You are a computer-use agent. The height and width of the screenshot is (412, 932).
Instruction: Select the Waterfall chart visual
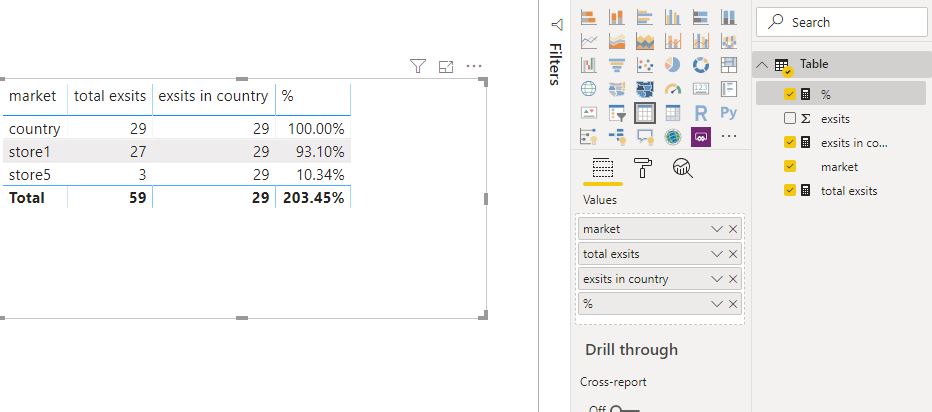[588, 65]
